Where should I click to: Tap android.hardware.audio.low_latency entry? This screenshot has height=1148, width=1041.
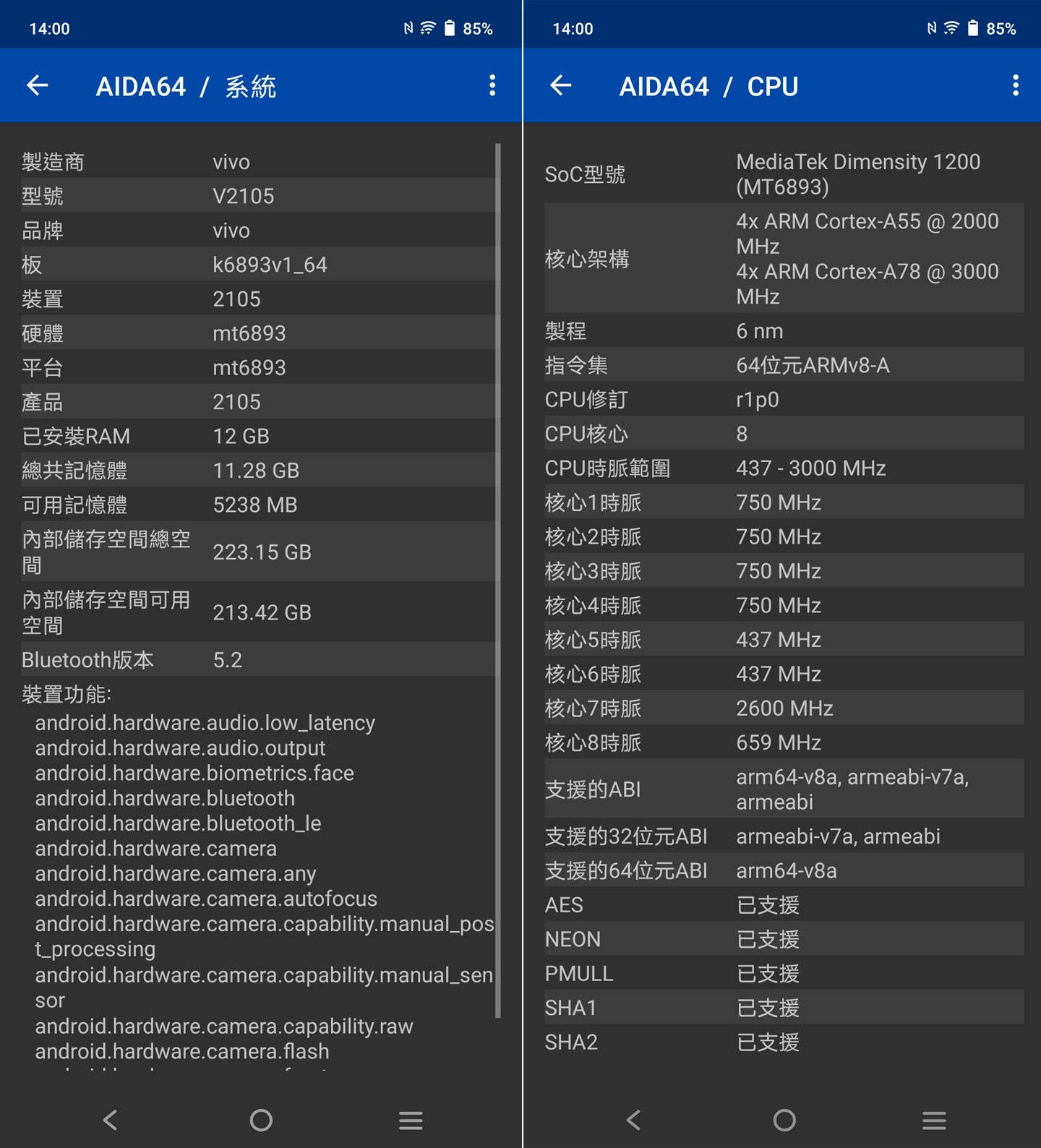[x=205, y=723]
